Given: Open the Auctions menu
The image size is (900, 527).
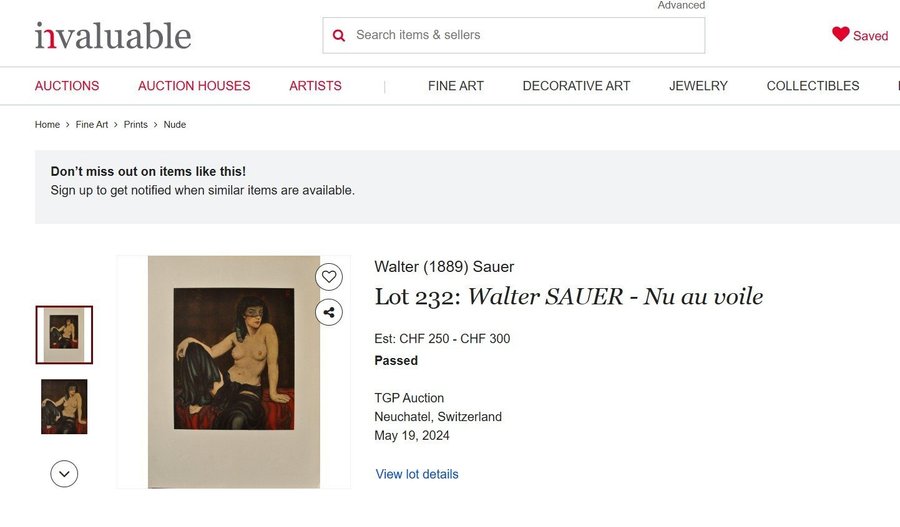Looking at the screenshot, I should 67,86.
